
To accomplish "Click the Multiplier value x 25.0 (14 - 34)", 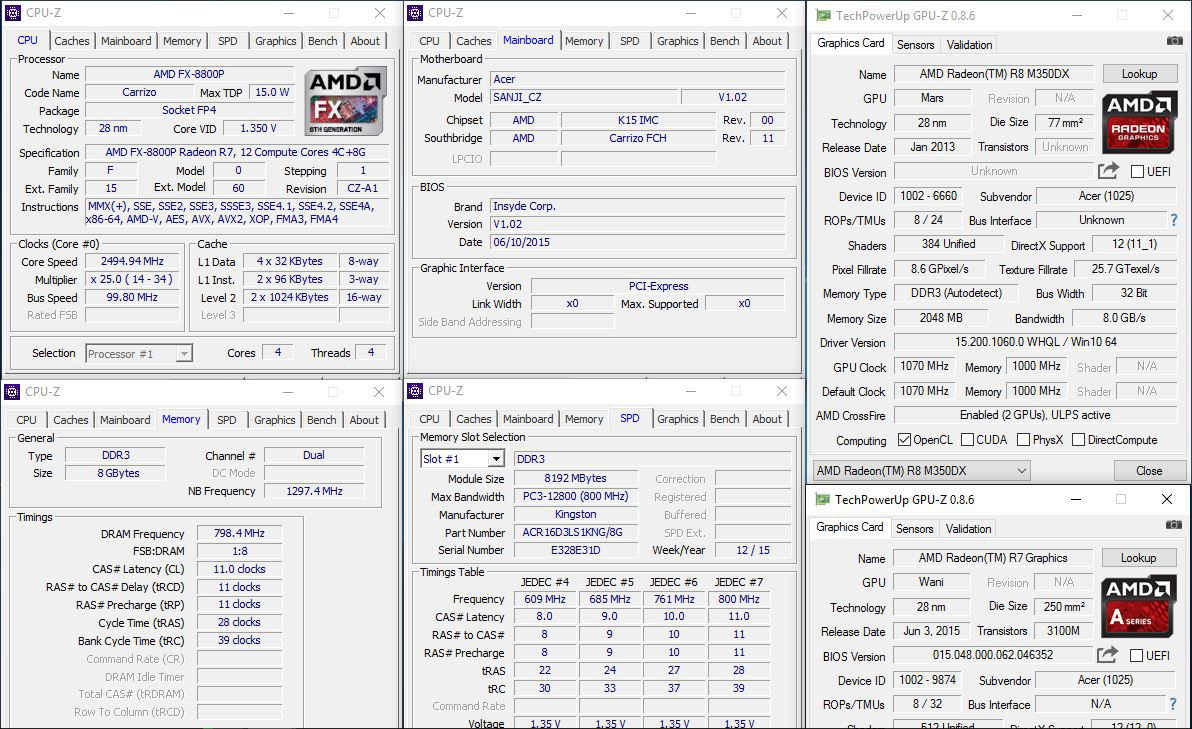I will [x=132, y=279].
